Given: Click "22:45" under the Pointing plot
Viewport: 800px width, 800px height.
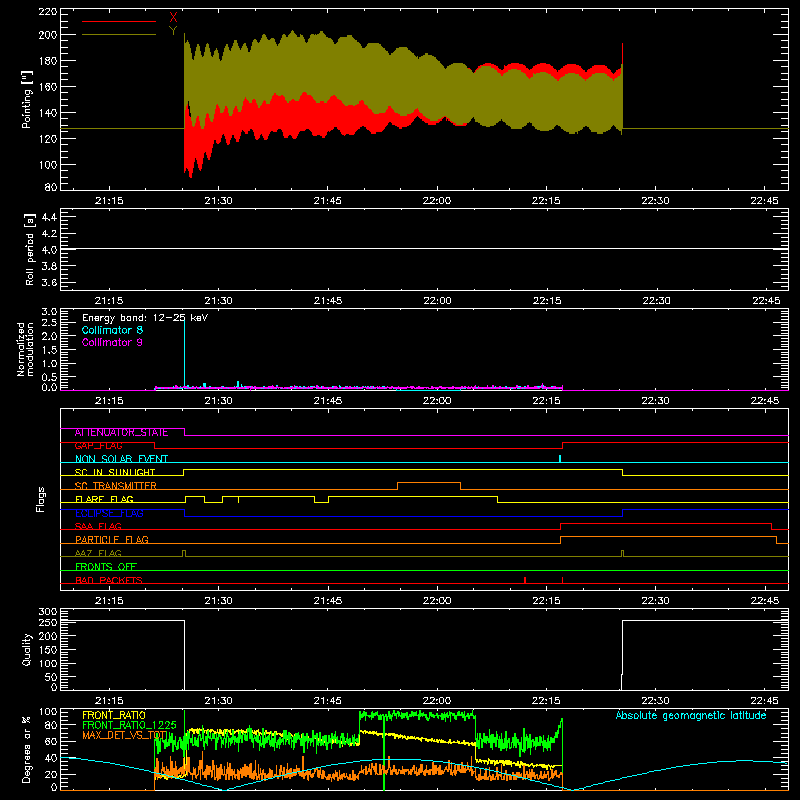Looking at the screenshot, I should (764, 201).
